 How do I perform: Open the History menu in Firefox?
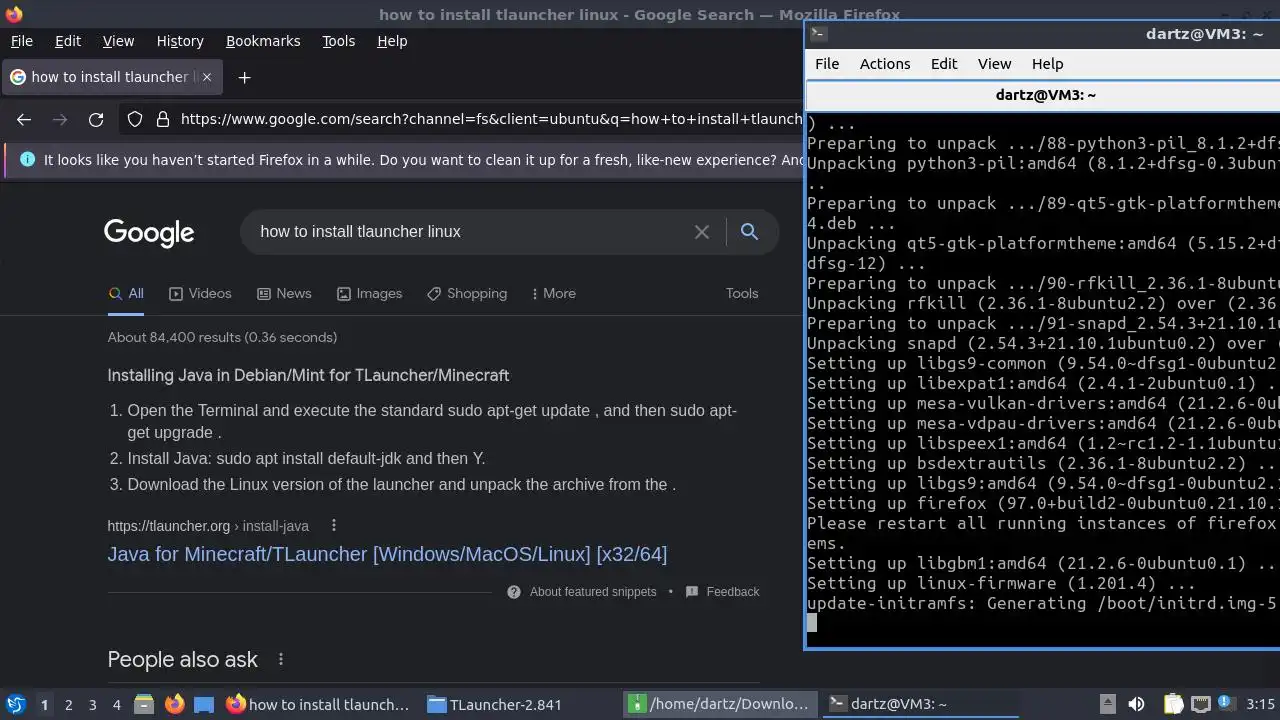tap(180, 41)
